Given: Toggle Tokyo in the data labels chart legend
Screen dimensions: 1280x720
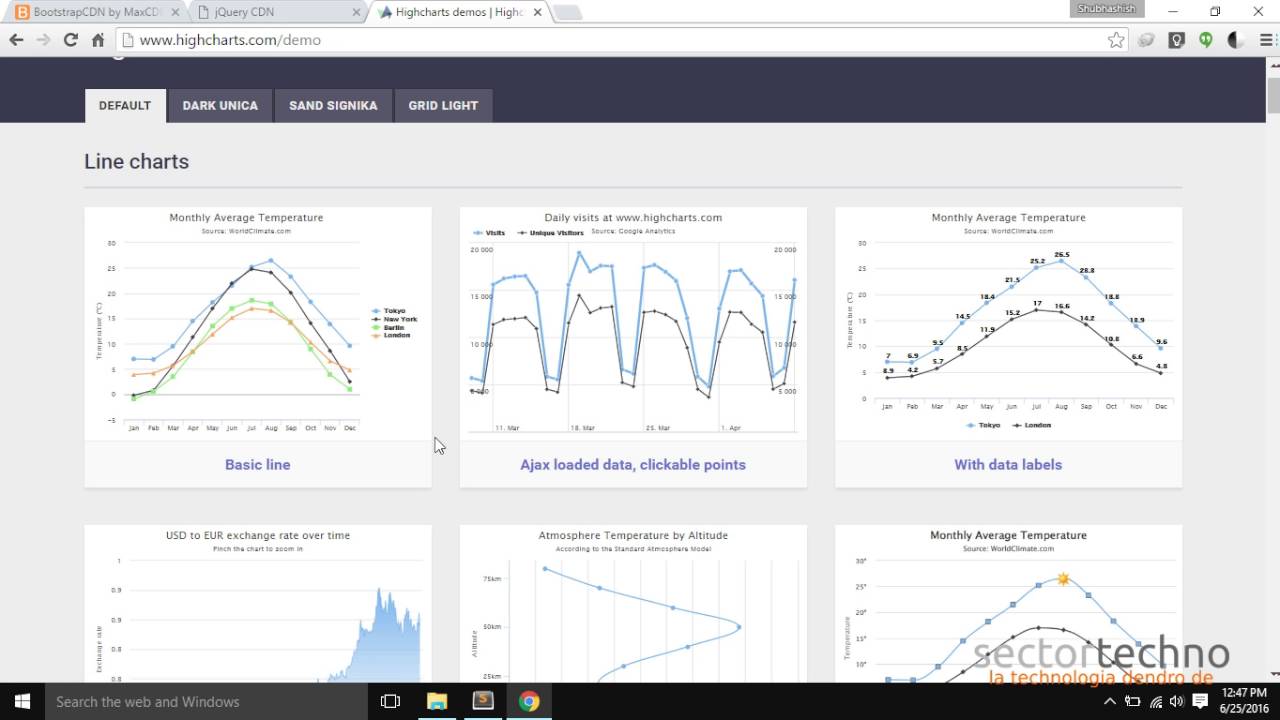Looking at the screenshot, I should coord(984,425).
